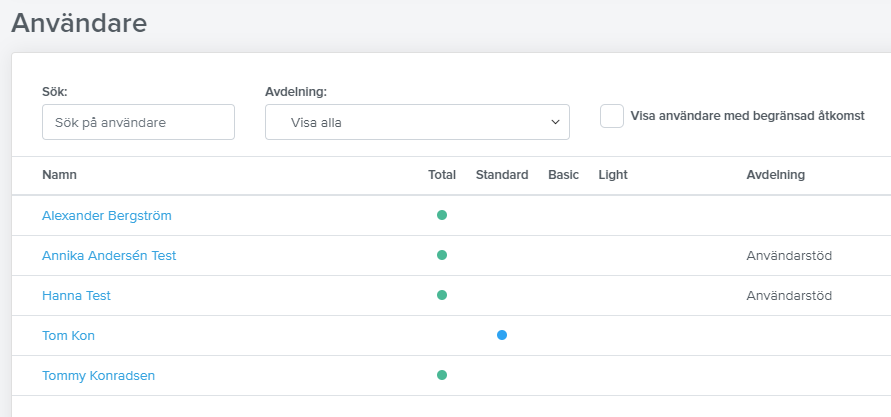Click the Standard column header

(x=502, y=175)
